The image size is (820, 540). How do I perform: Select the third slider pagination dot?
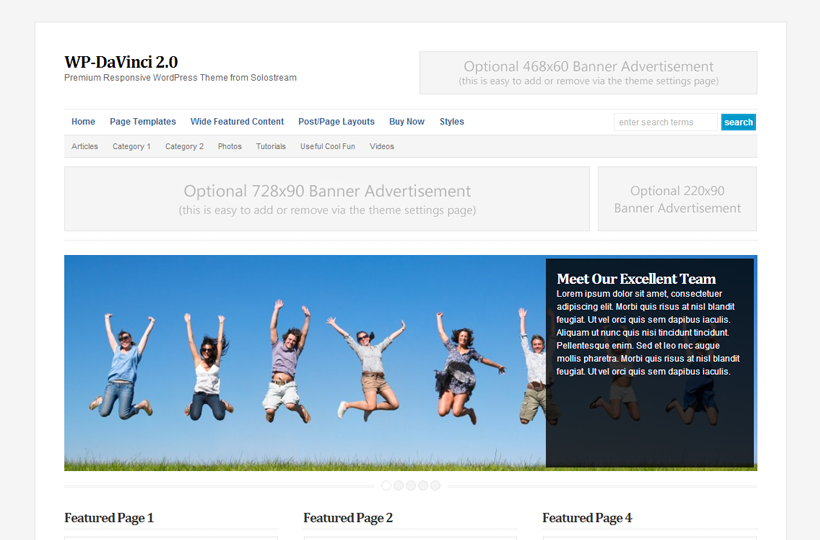click(x=411, y=486)
